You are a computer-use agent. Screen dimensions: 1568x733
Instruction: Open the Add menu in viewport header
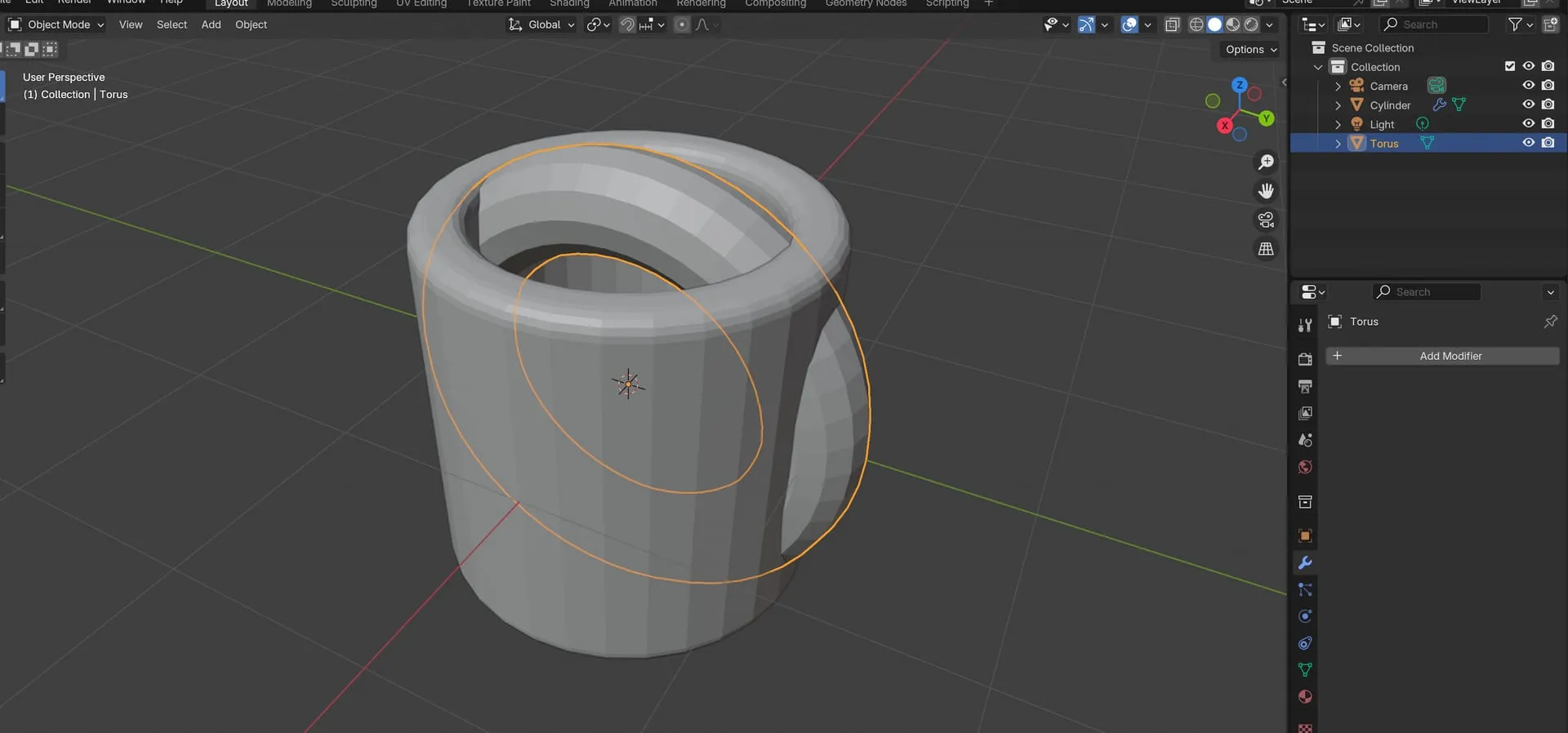click(211, 25)
